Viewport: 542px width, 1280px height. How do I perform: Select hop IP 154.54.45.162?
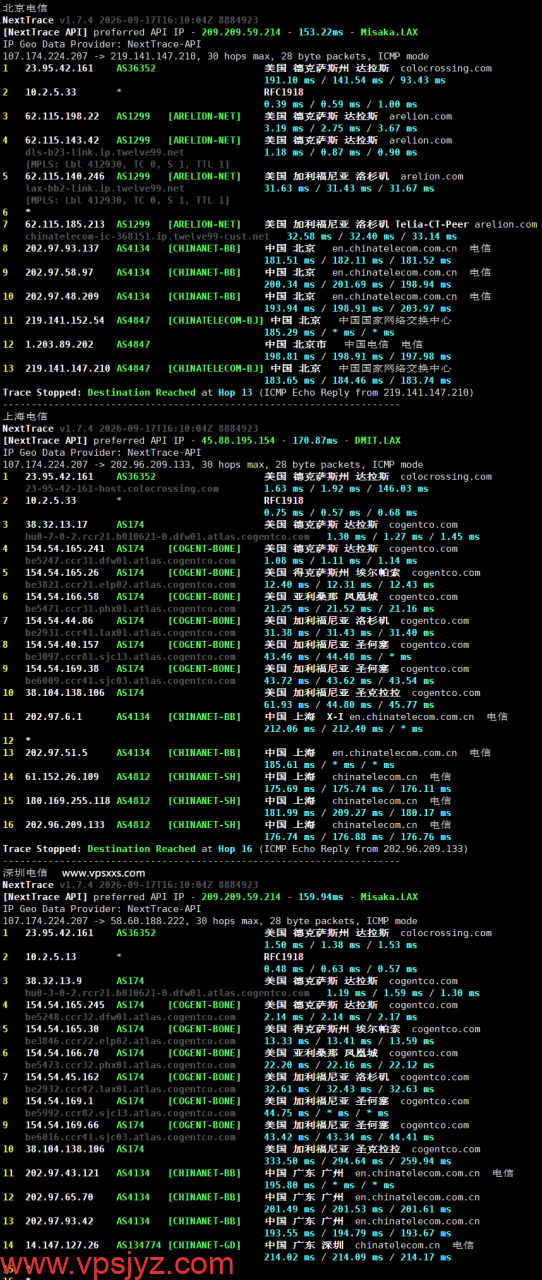pos(62,1076)
